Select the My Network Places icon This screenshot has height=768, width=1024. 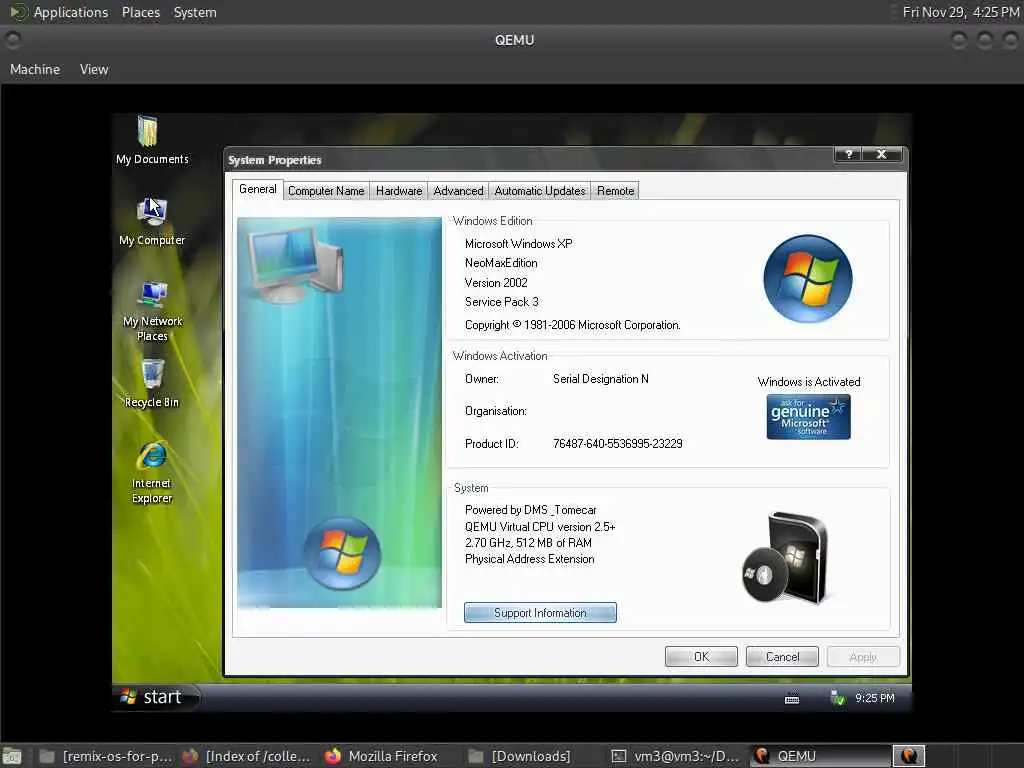point(152,311)
